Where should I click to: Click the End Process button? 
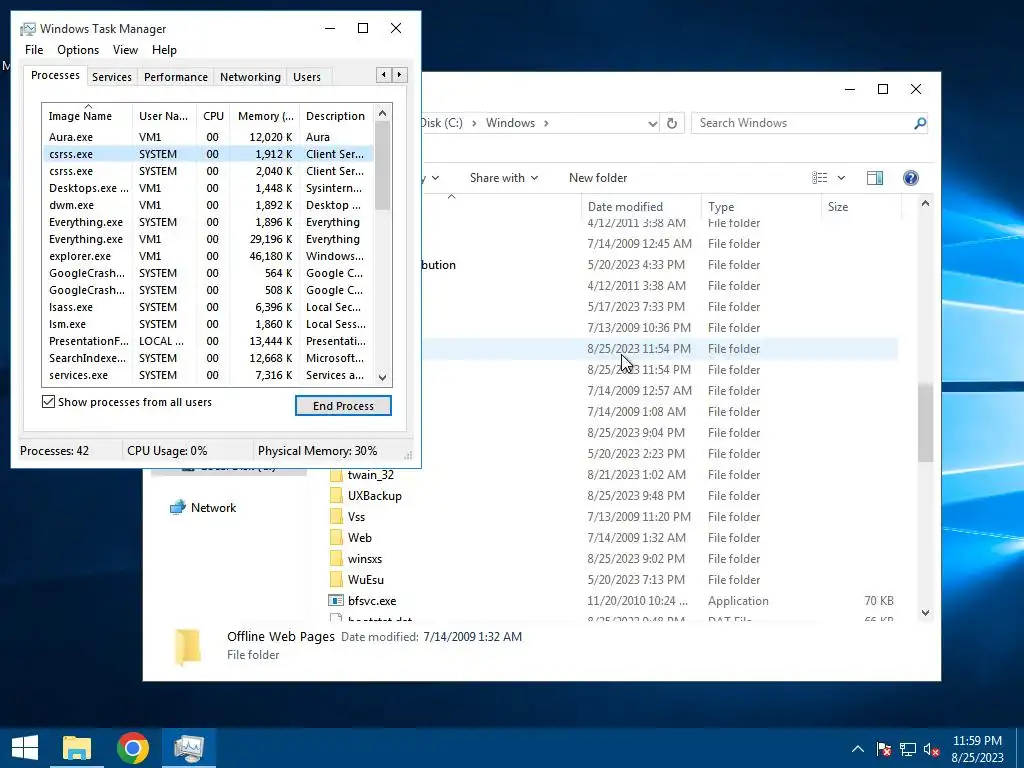[343, 406]
